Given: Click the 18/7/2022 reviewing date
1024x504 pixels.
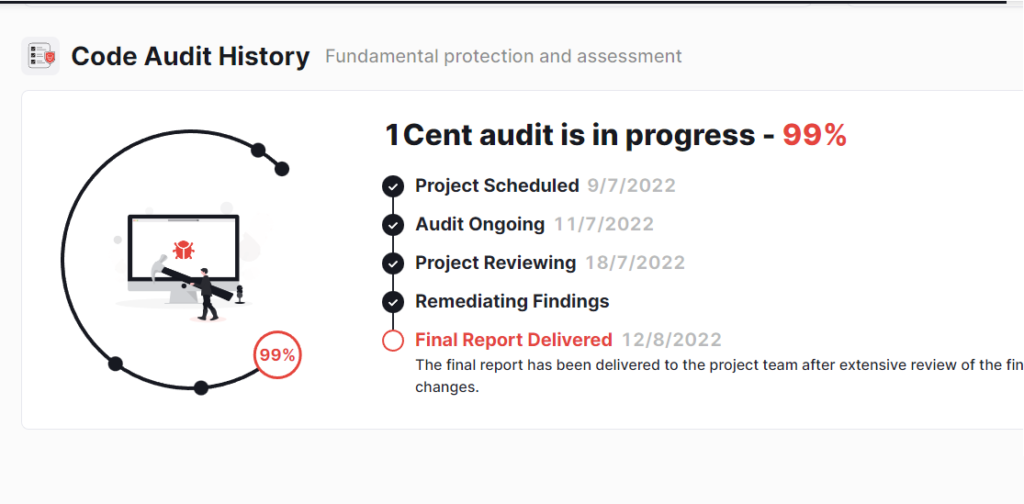Looking at the screenshot, I should (x=635, y=263).
